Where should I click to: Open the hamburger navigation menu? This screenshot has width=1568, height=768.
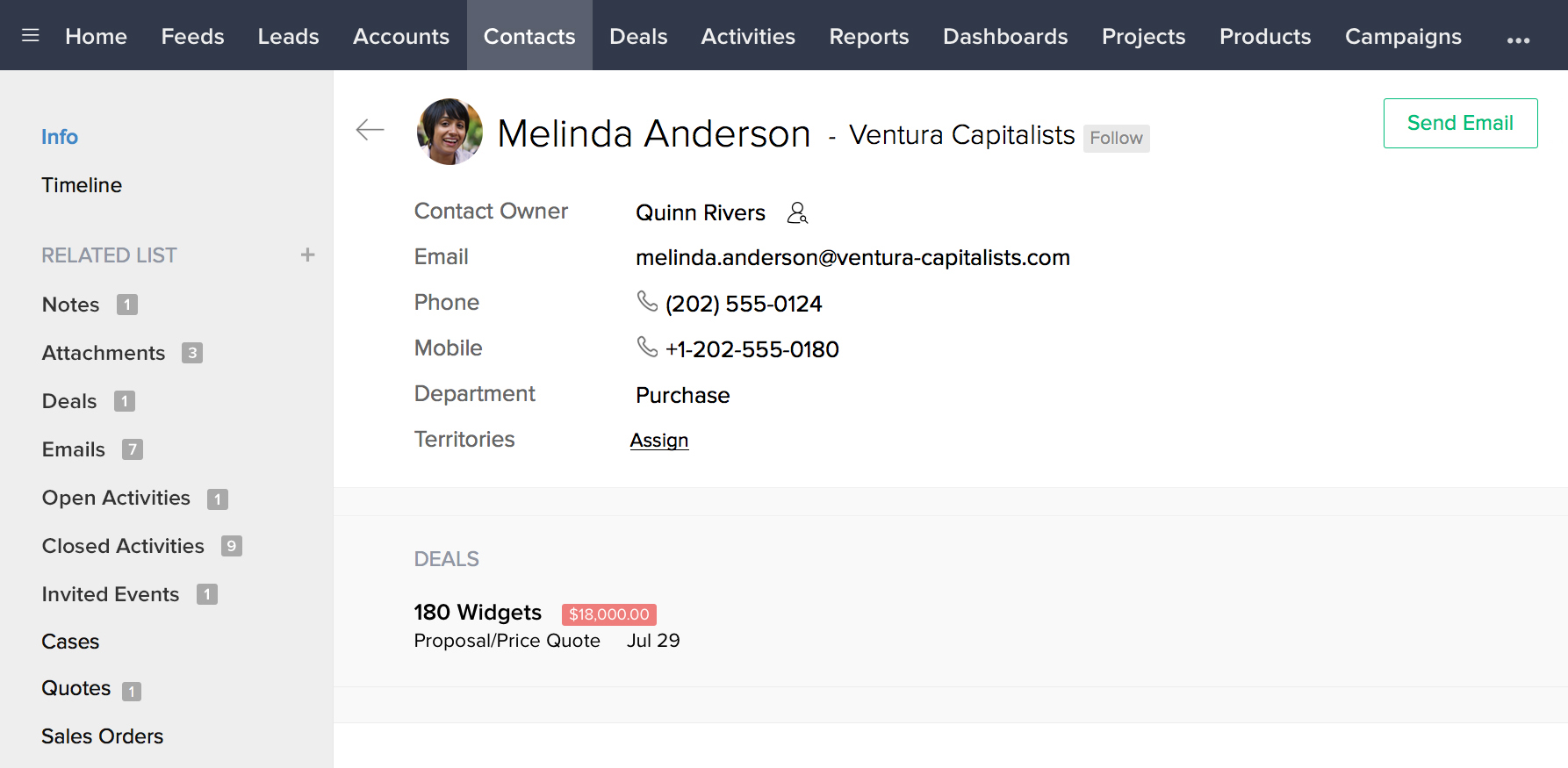coord(31,36)
